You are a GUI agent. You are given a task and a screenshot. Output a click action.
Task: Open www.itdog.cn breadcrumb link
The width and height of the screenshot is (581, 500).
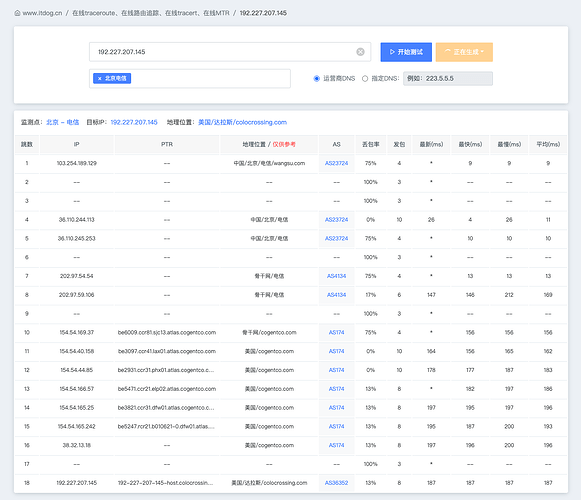click(42, 13)
